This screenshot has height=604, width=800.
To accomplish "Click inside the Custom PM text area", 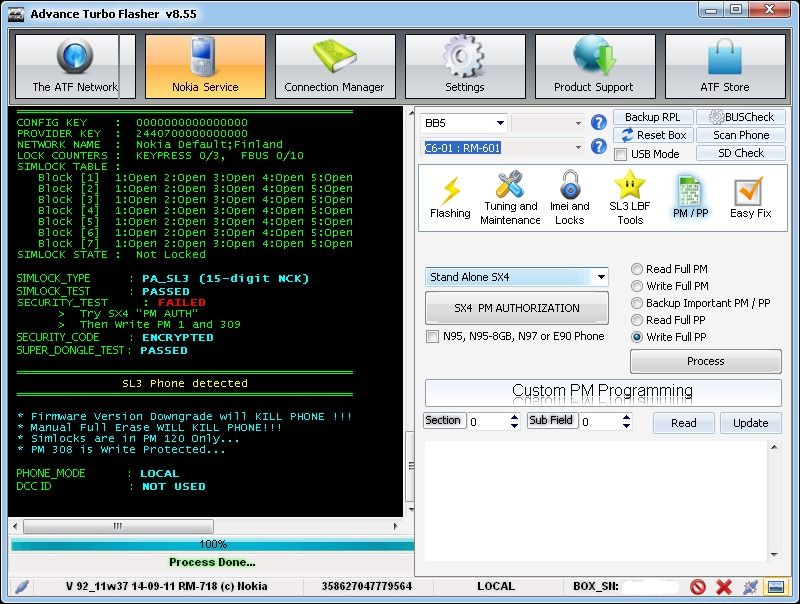I will [595, 501].
